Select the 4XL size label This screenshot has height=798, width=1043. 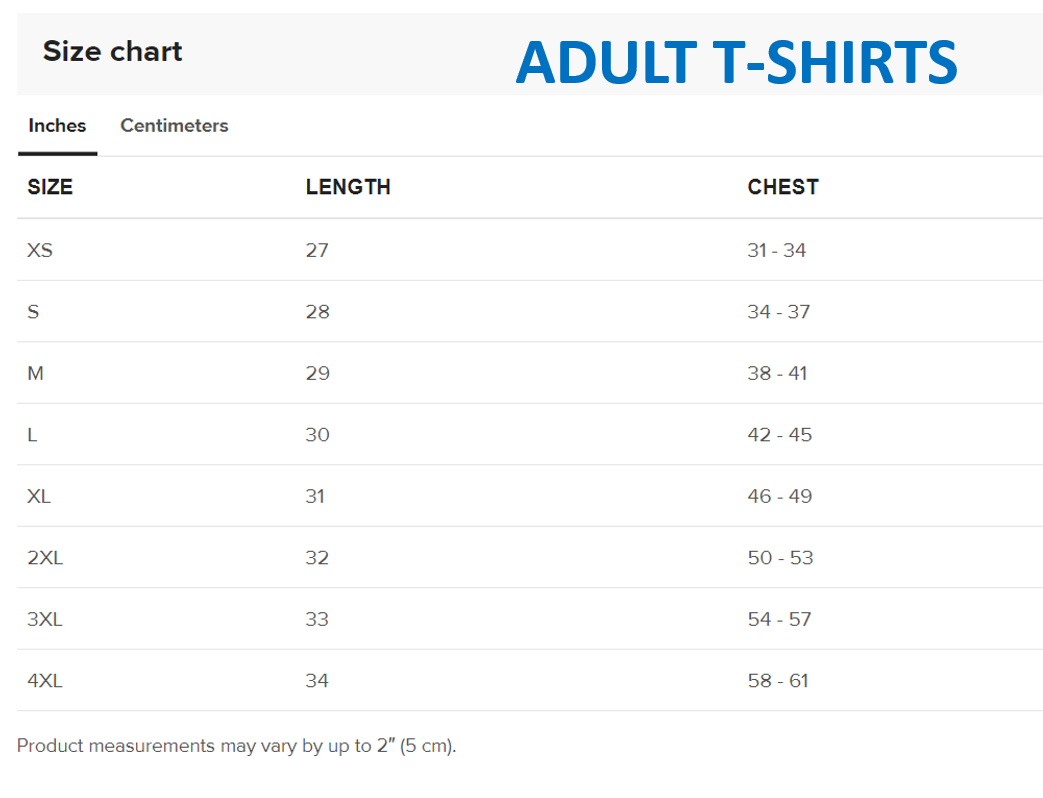click(45, 681)
